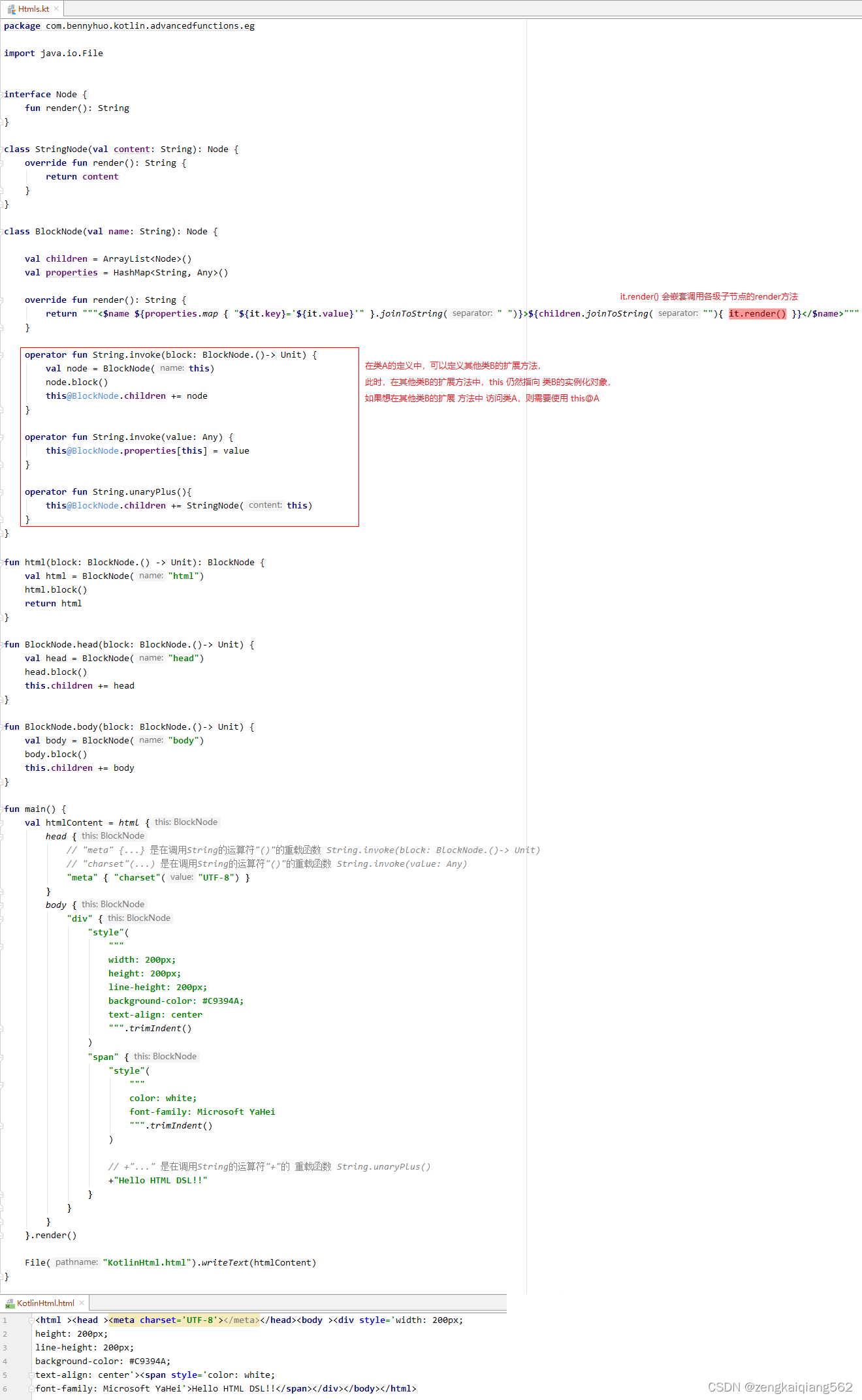The image size is (862, 1400).
Task: Fold the span tag on HTML line 5
Action: (31, 1375)
